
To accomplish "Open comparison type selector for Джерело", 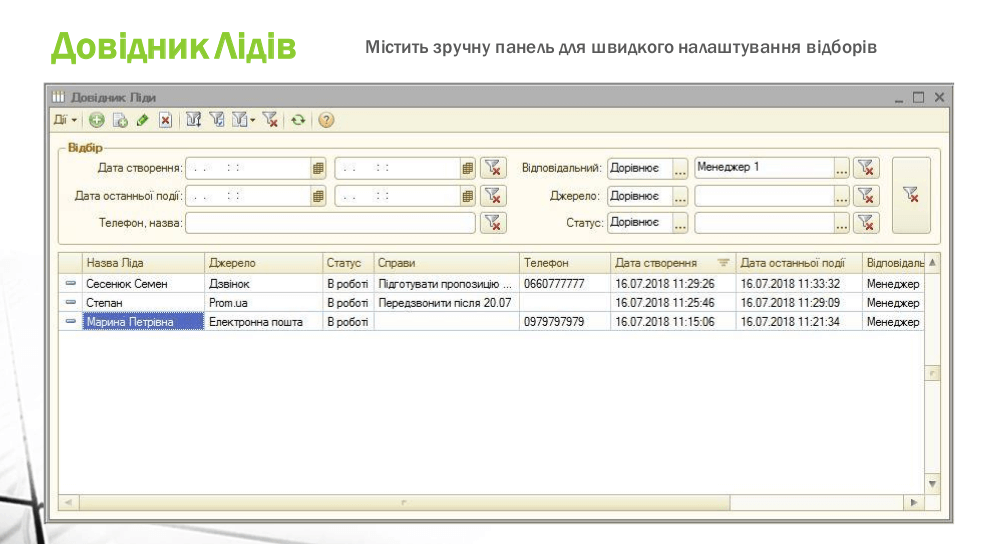I will click(680, 196).
